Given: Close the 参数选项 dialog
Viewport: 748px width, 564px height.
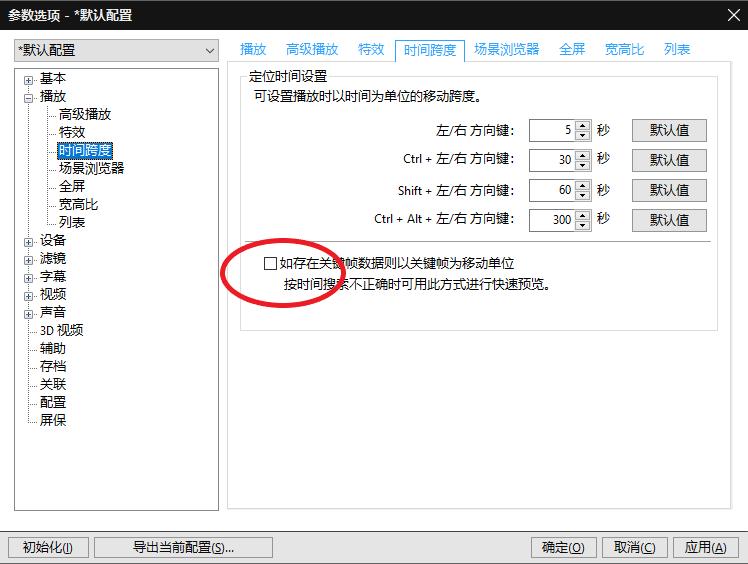Looking at the screenshot, I should pyautogui.click(x=734, y=15).
